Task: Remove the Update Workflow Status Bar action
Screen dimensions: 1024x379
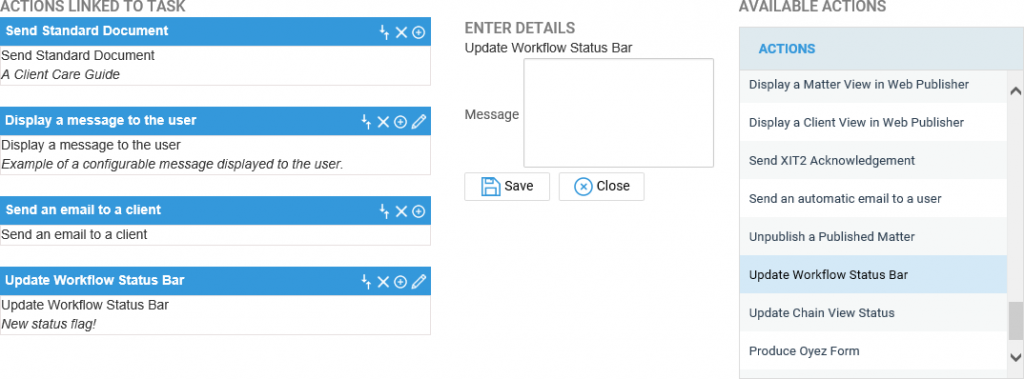Action: point(383,282)
